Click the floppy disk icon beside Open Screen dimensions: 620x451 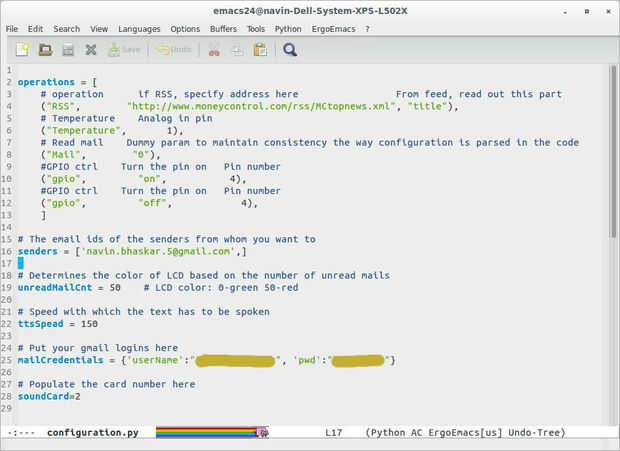pos(68,49)
